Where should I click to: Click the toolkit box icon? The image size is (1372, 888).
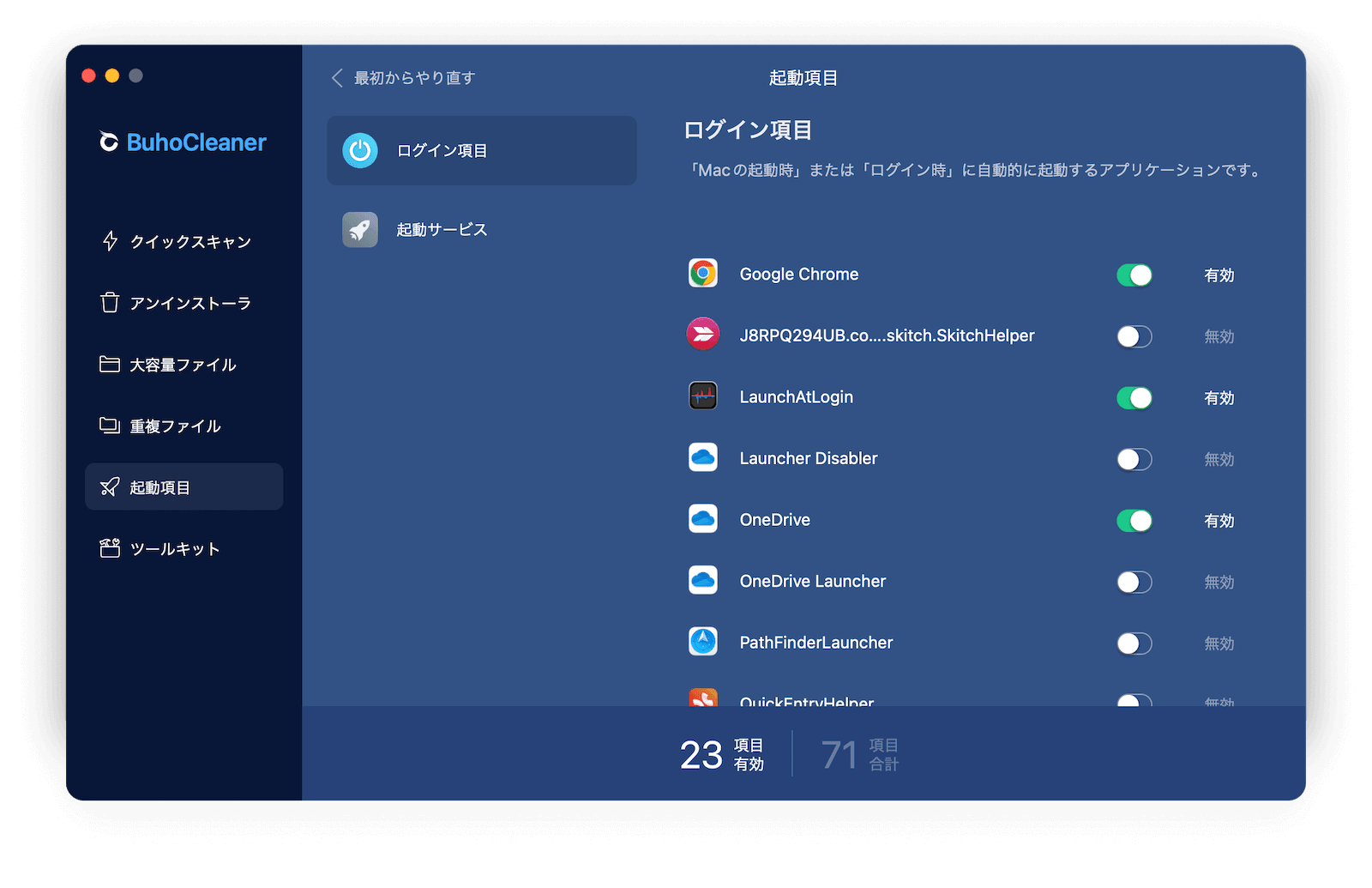click(110, 548)
